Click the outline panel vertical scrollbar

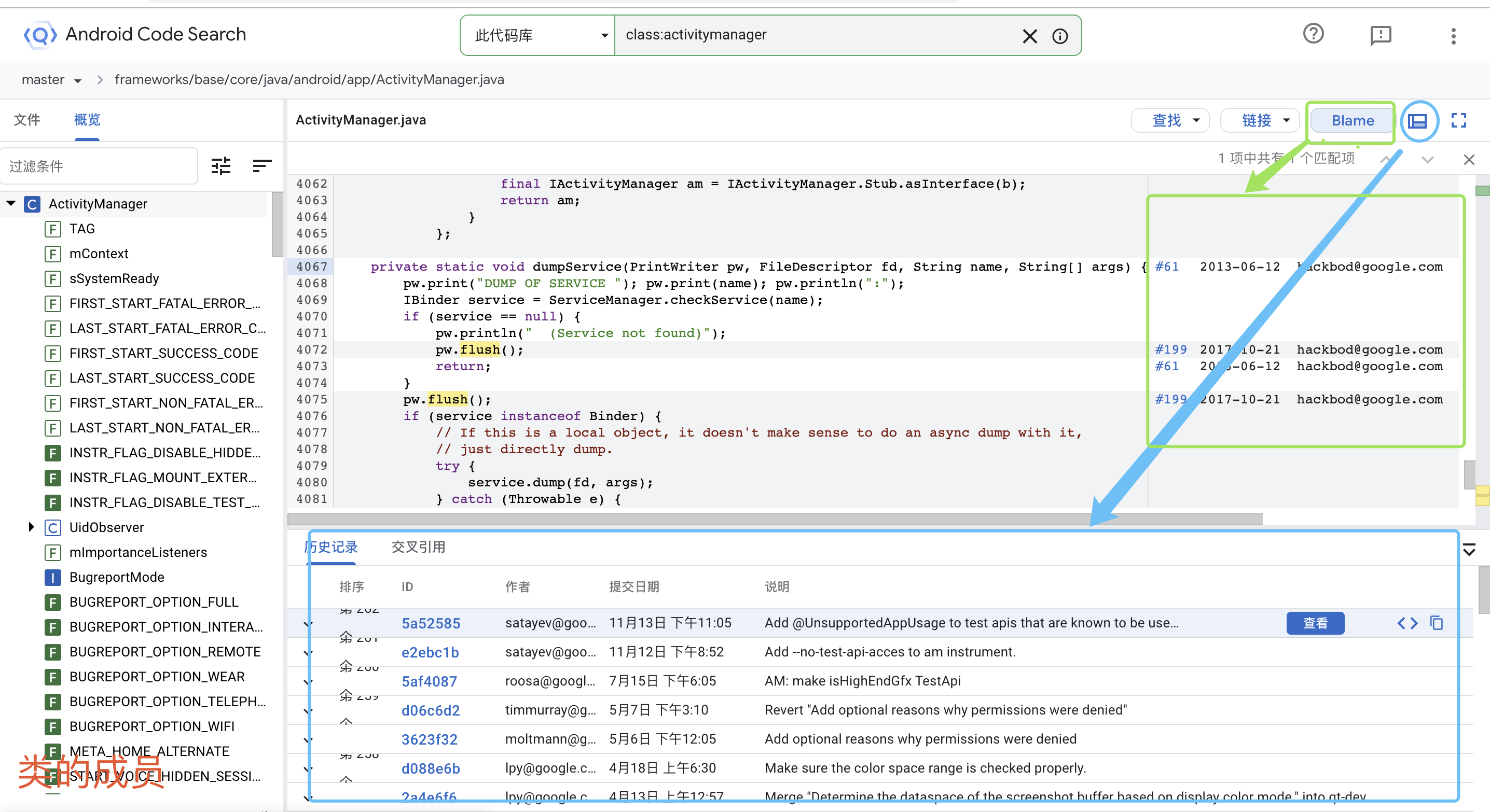[x=277, y=224]
